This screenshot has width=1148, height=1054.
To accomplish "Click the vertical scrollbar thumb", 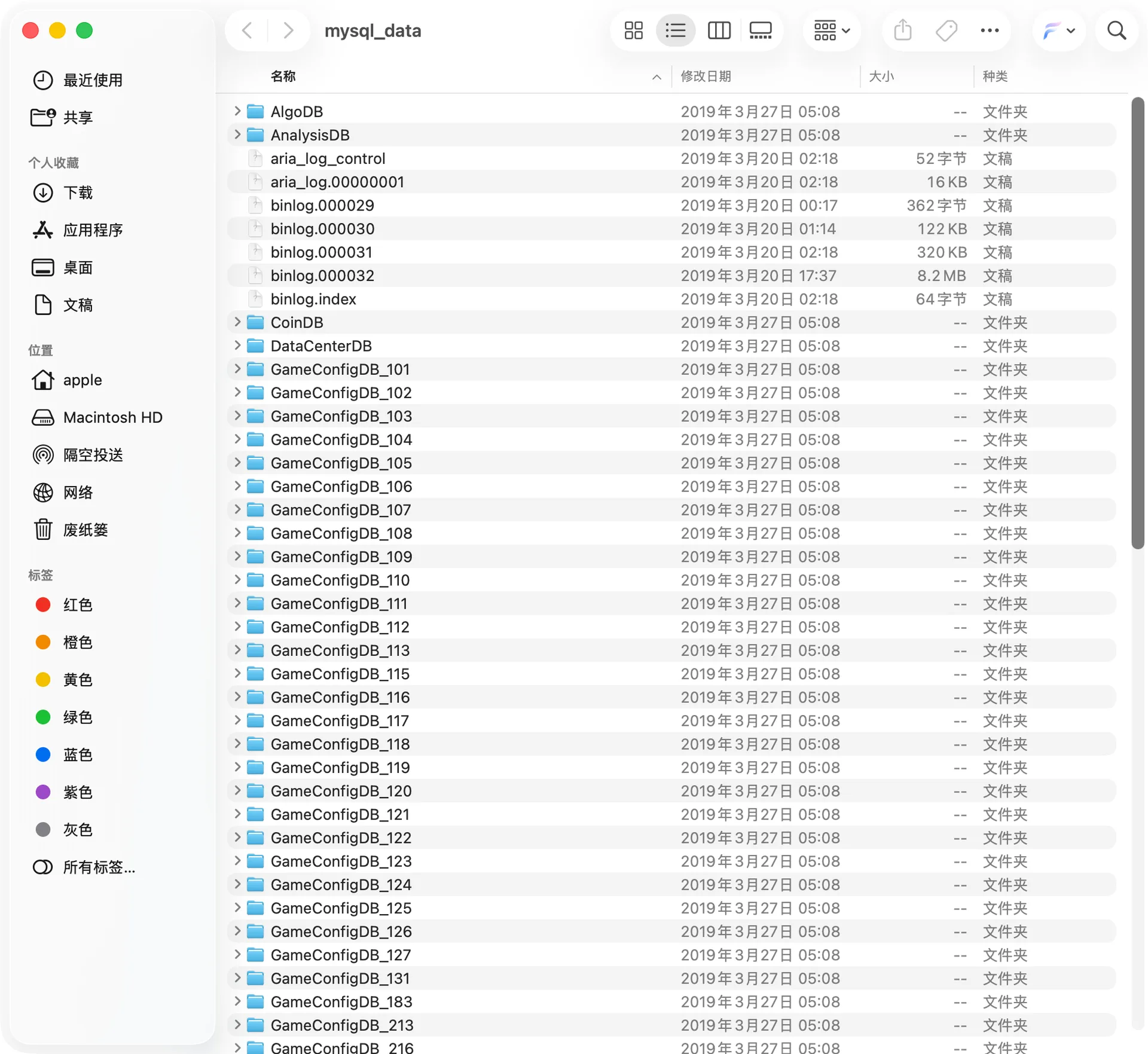I will 1138,323.
